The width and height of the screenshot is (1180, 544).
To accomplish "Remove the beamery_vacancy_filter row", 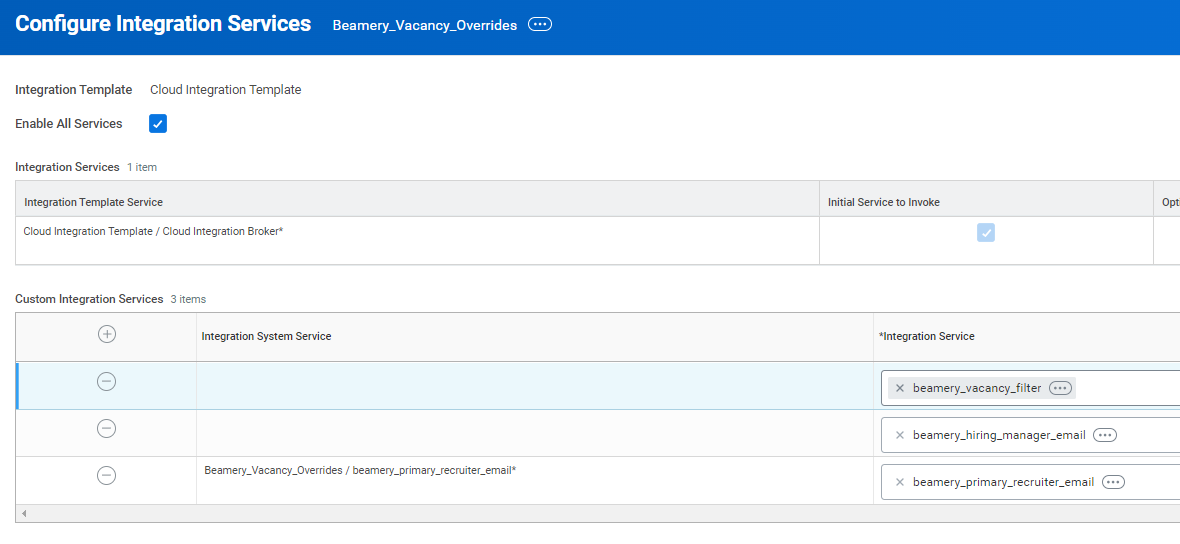I will [107, 382].
